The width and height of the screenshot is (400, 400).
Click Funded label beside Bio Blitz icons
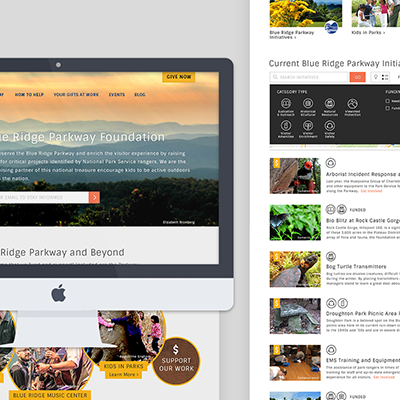tap(358, 210)
